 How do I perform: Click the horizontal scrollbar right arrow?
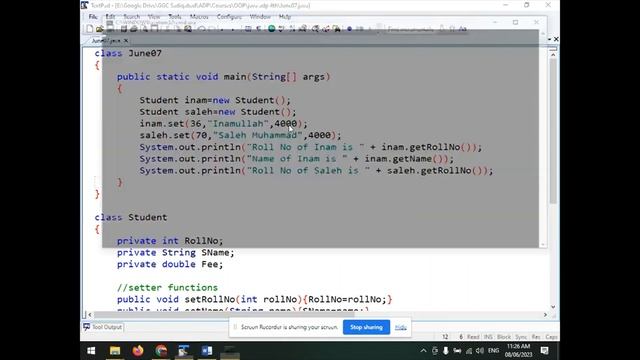[545, 315]
